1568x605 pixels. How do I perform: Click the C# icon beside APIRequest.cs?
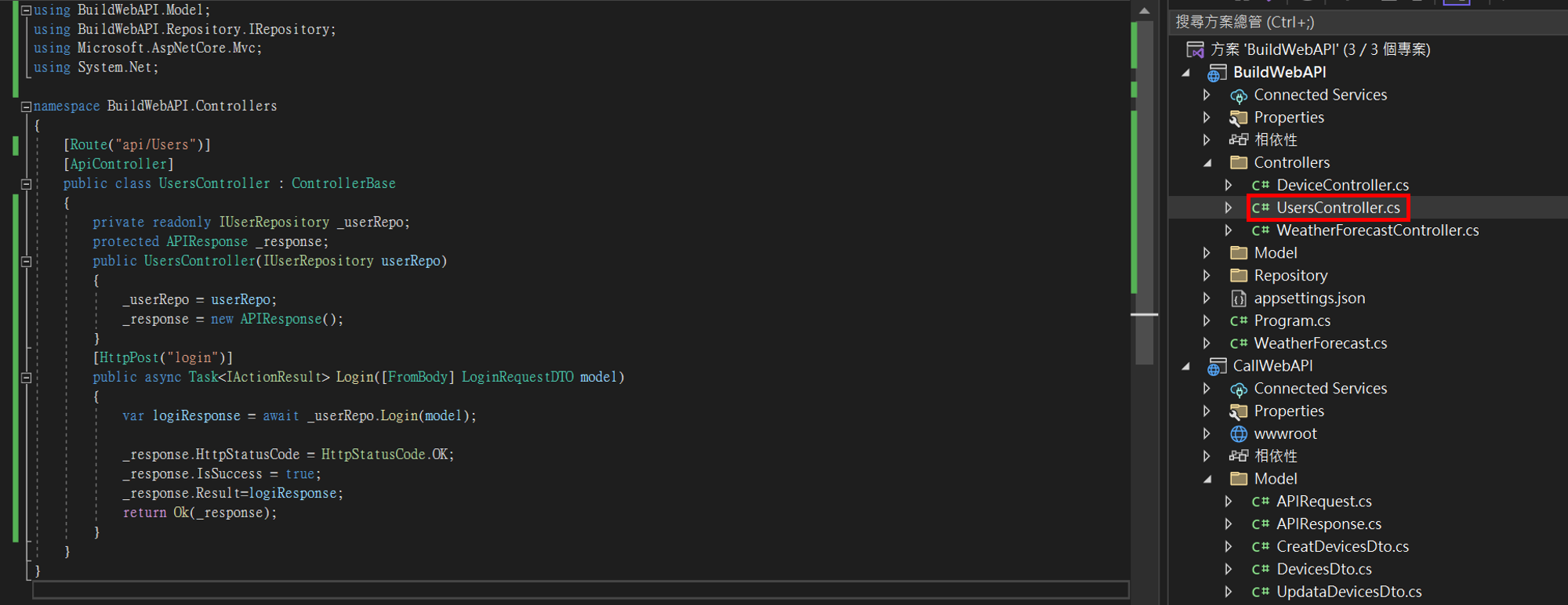pos(1261,502)
